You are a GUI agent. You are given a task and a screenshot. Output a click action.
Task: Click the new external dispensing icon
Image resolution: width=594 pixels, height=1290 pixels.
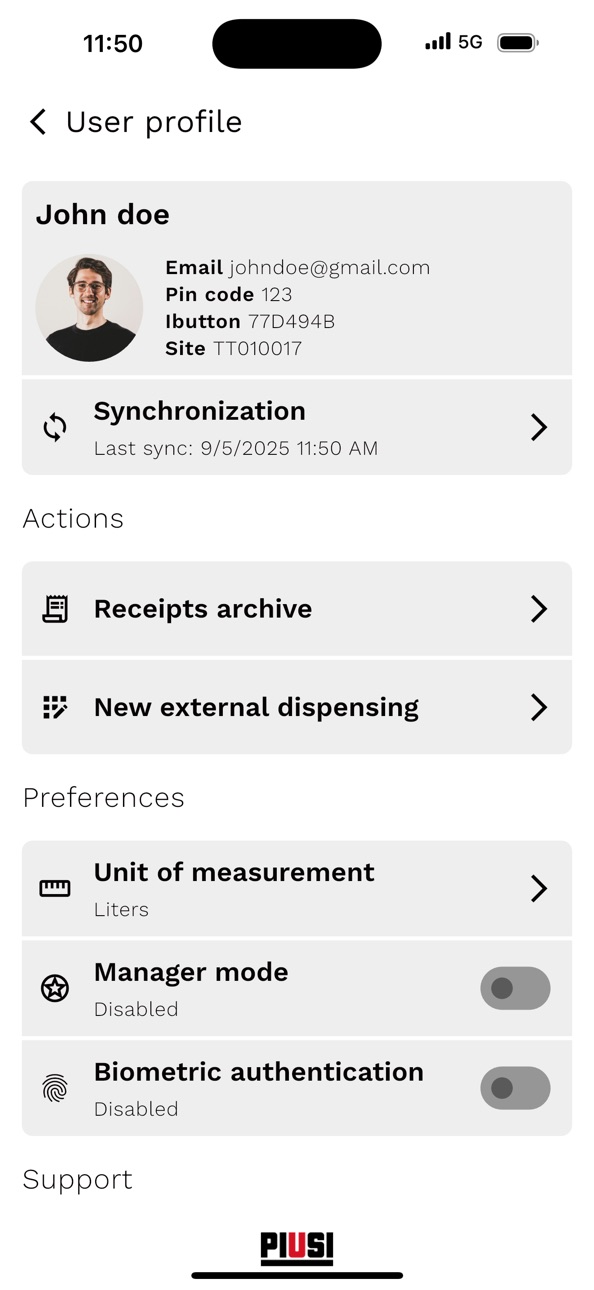coord(55,707)
